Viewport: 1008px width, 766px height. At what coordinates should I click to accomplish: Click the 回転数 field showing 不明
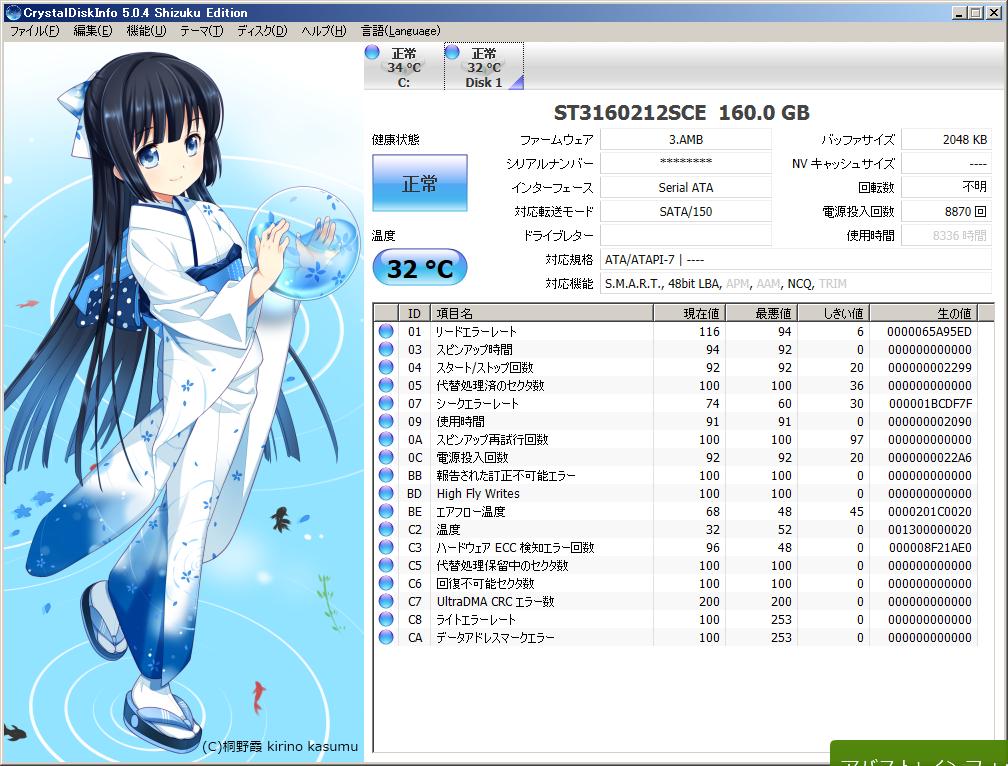[946, 188]
